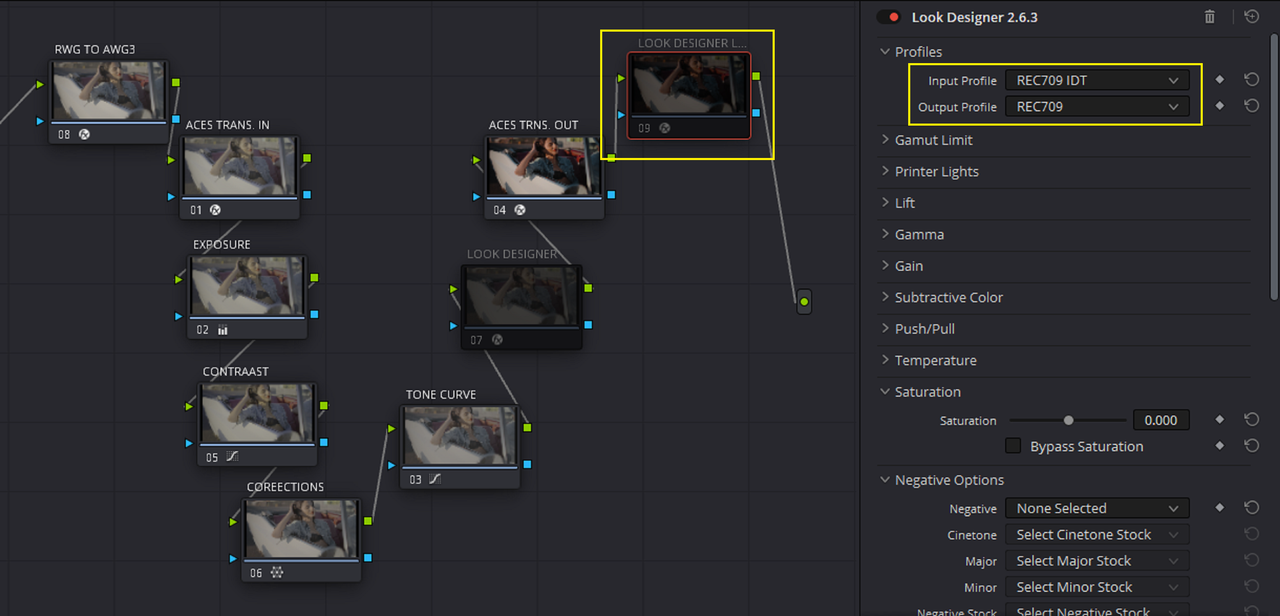Enable the Bypass Saturation checkbox

1013,446
